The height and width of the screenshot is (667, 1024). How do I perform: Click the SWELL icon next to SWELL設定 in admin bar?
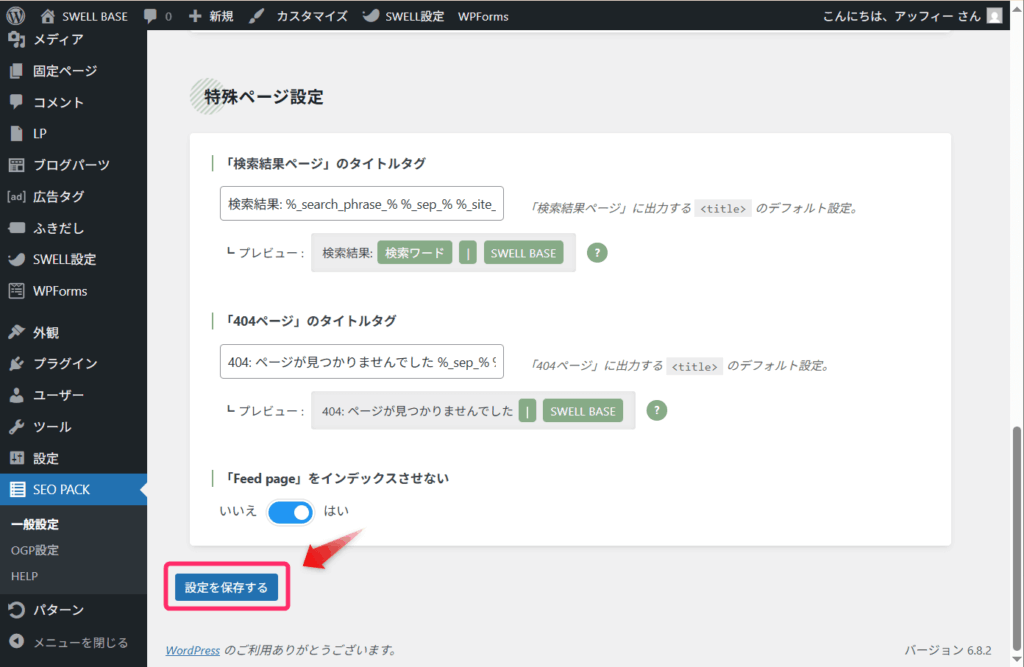pos(371,16)
